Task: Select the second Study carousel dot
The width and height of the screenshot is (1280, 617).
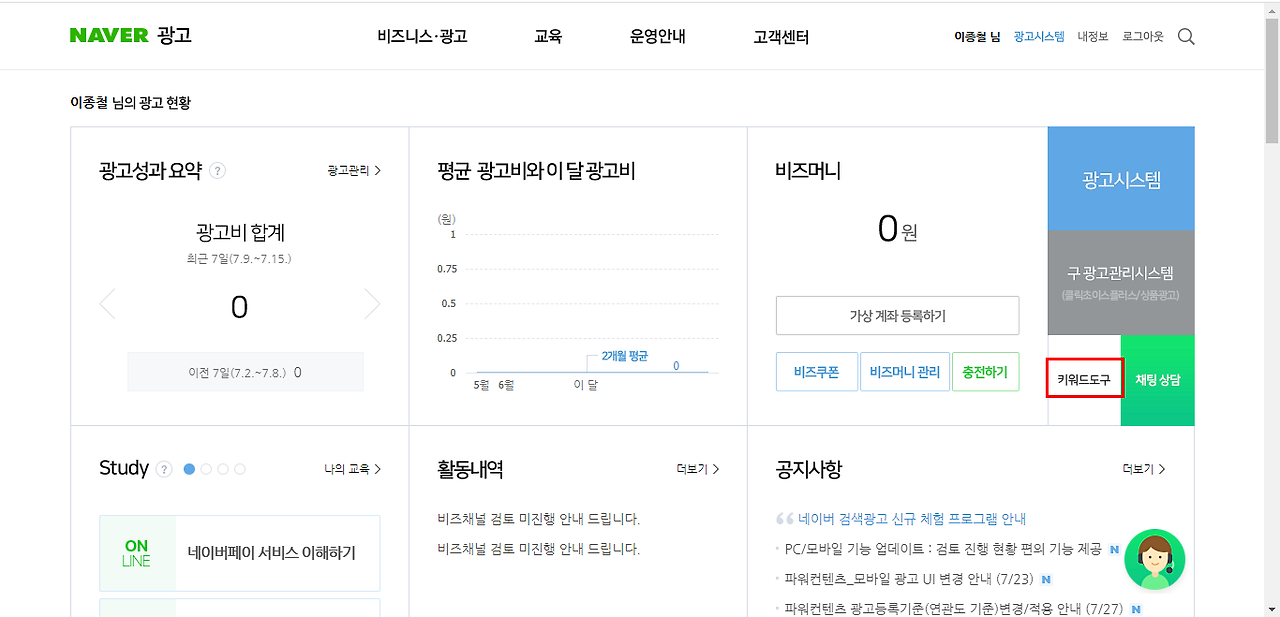Action: (x=206, y=469)
